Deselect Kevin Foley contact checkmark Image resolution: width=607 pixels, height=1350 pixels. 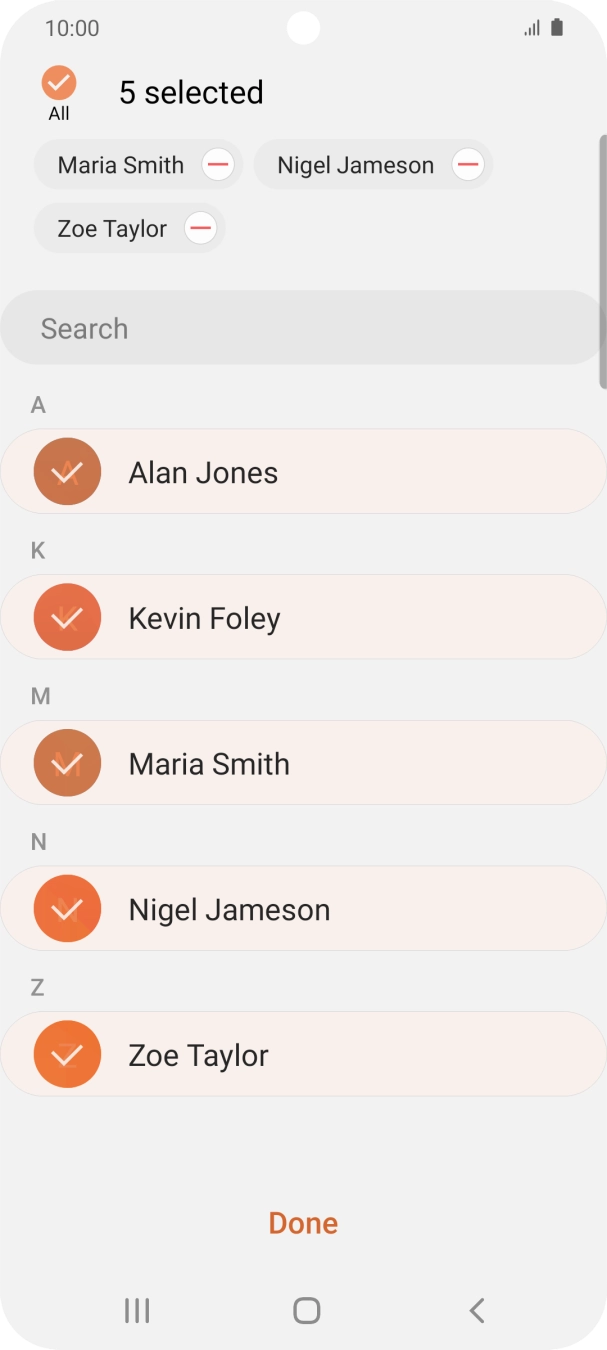[x=67, y=618]
